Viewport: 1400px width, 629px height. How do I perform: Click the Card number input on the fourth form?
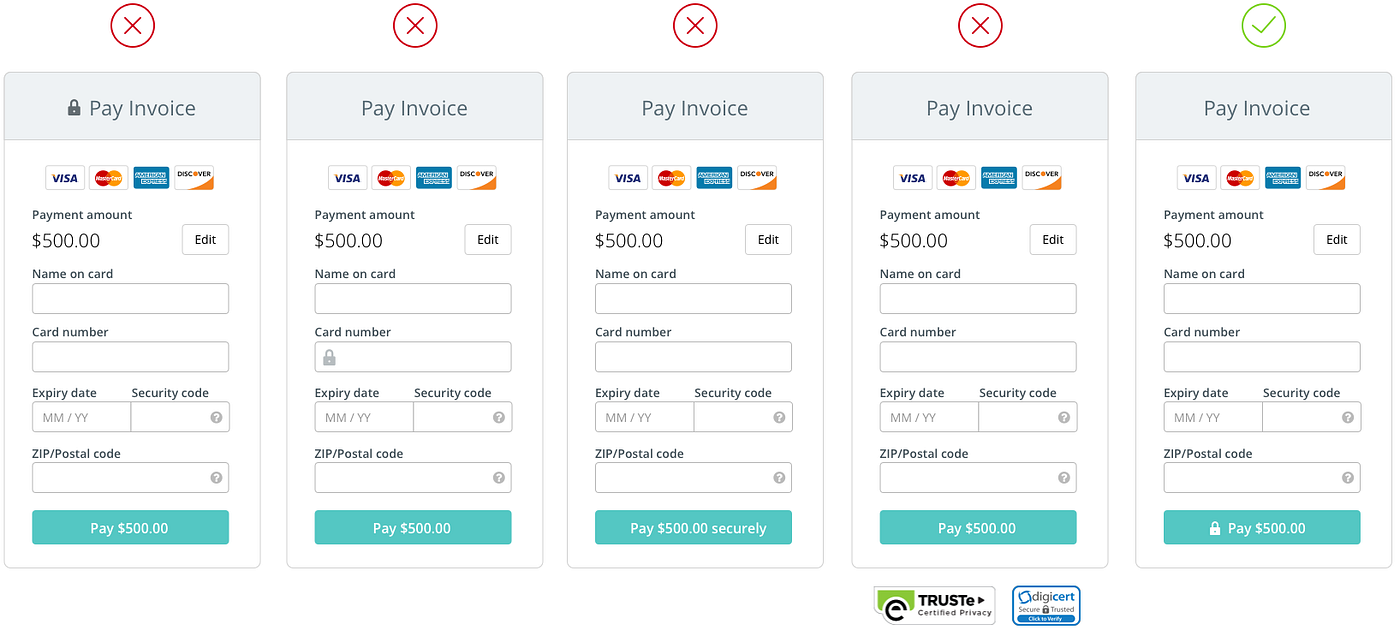978,357
